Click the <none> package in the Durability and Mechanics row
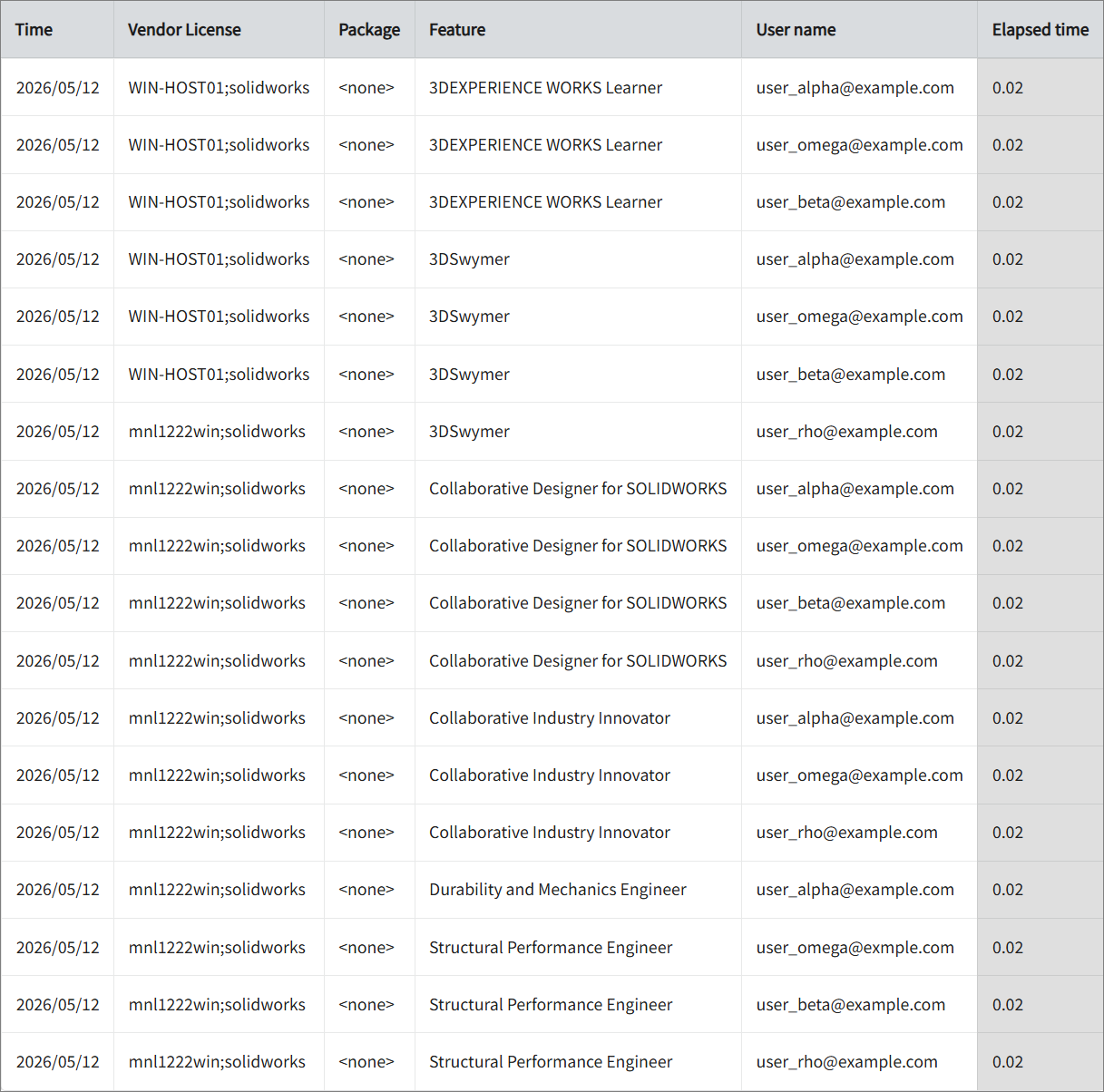1104x1092 pixels. pyautogui.click(x=366, y=890)
